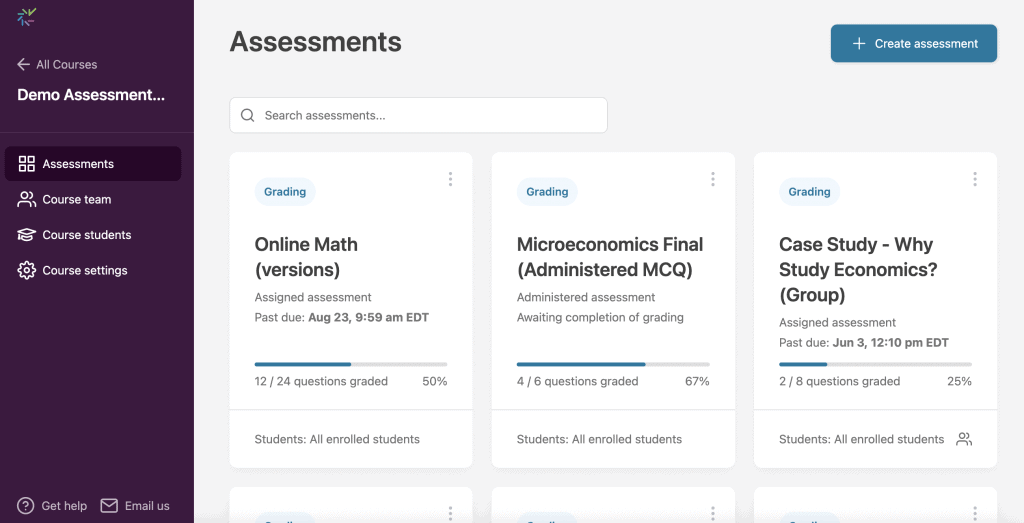Click the Grading badge on Case Study card
Image resolution: width=1024 pixels, height=523 pixels.
(x=809, y=192)
